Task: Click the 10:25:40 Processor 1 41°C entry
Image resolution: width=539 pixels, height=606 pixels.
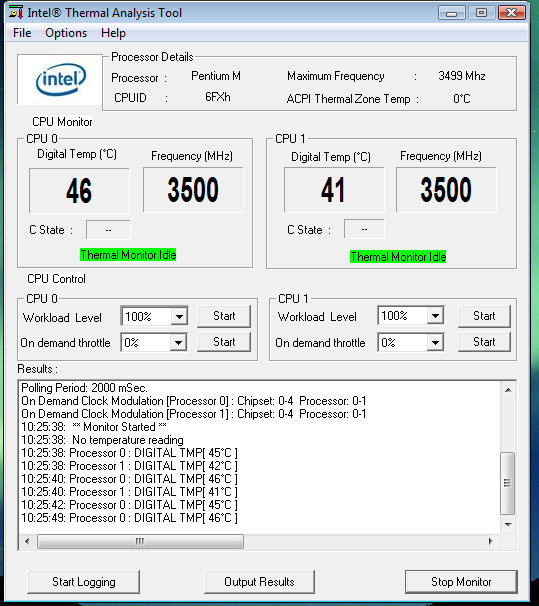Action: 129,492
